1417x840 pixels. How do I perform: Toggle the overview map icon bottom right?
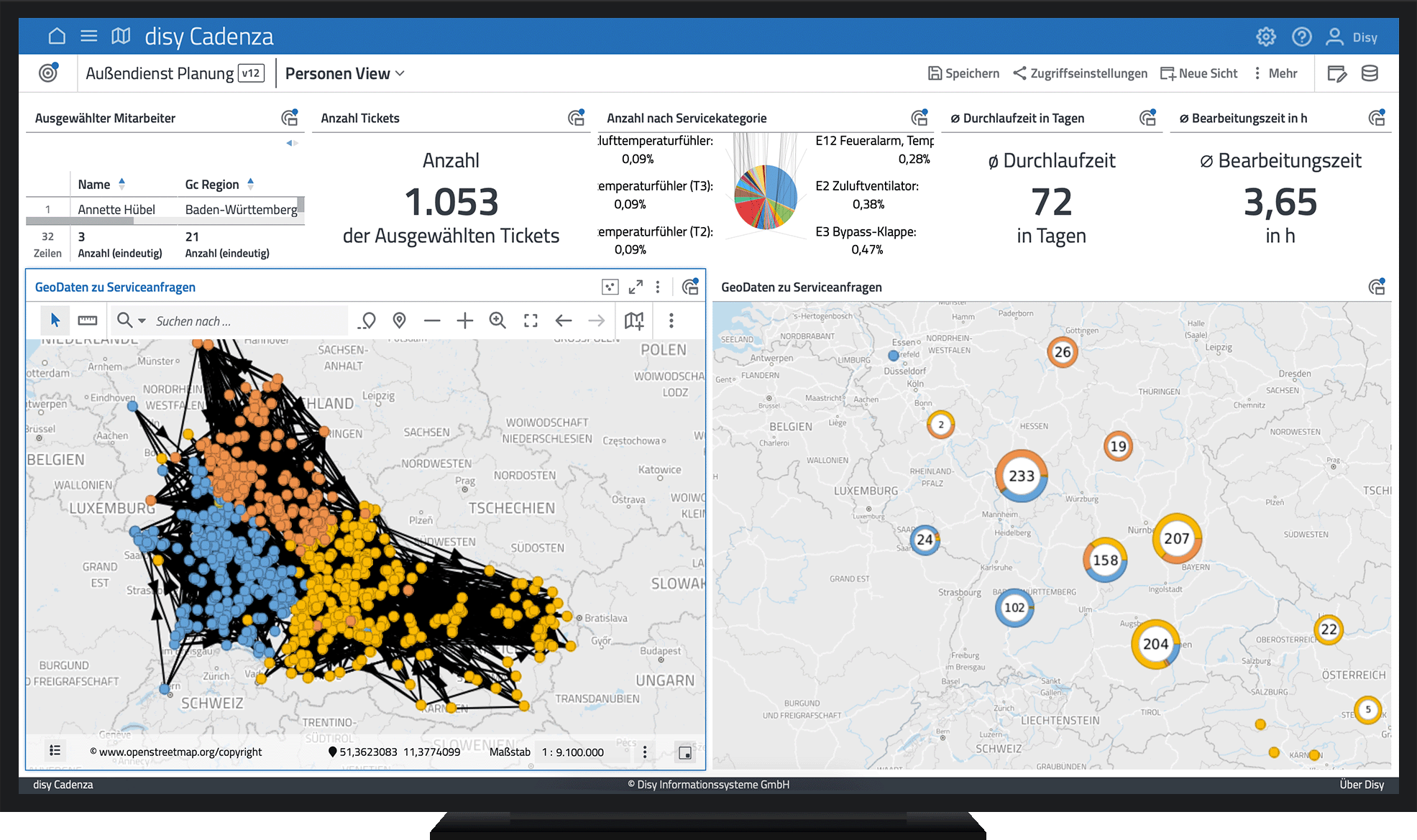click(685, 752)
